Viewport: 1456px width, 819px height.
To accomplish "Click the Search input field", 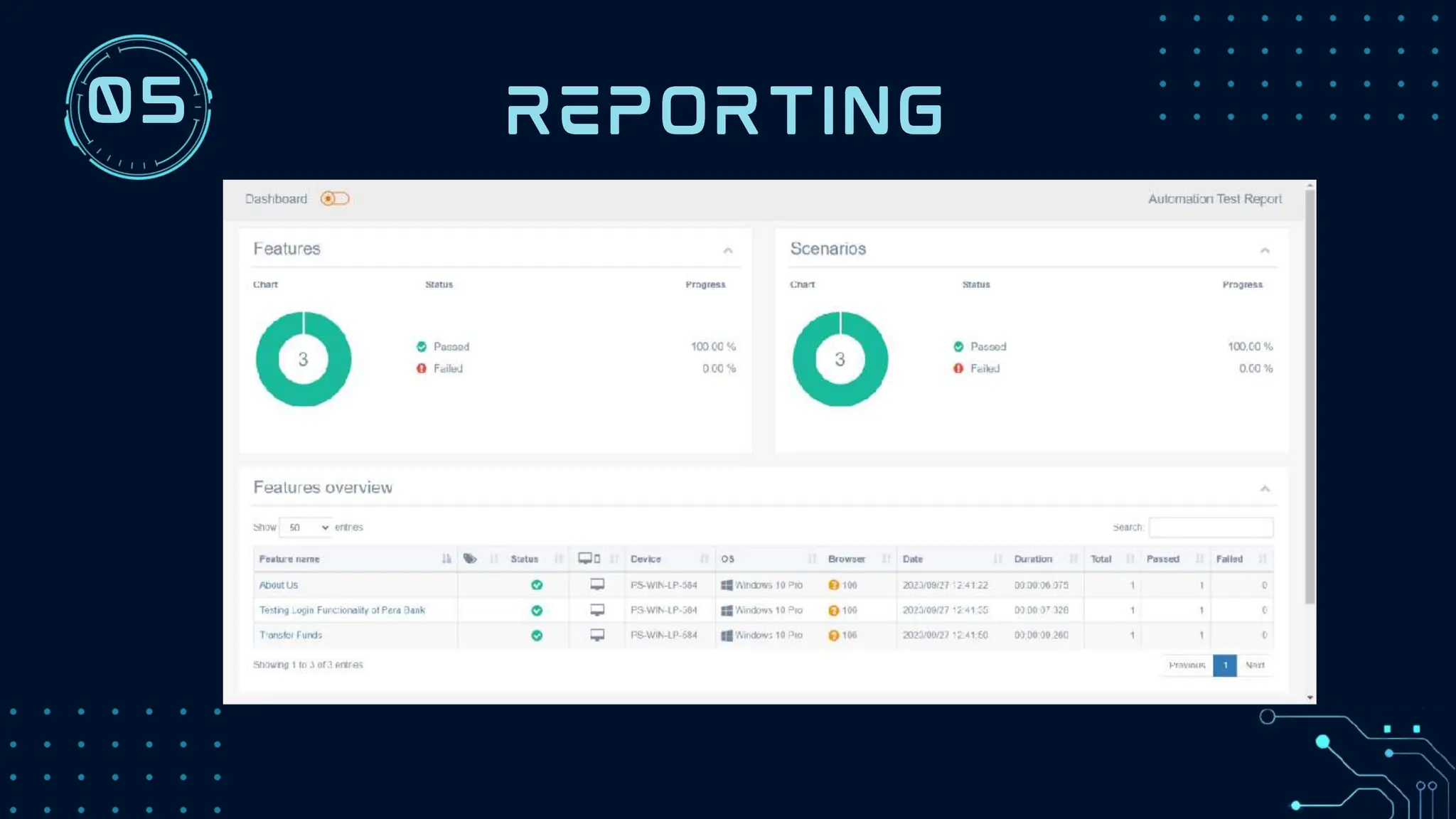I will [1211, 528].
